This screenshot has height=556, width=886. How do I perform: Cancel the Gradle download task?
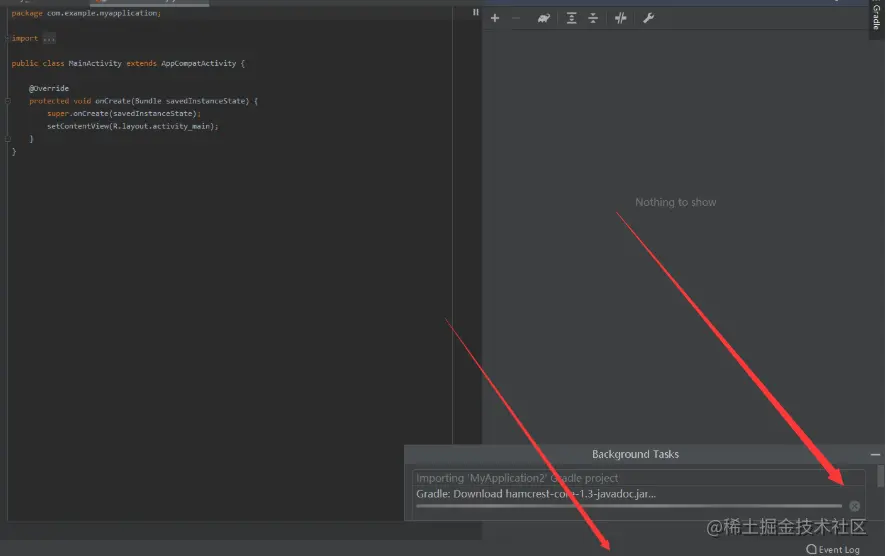854,506
